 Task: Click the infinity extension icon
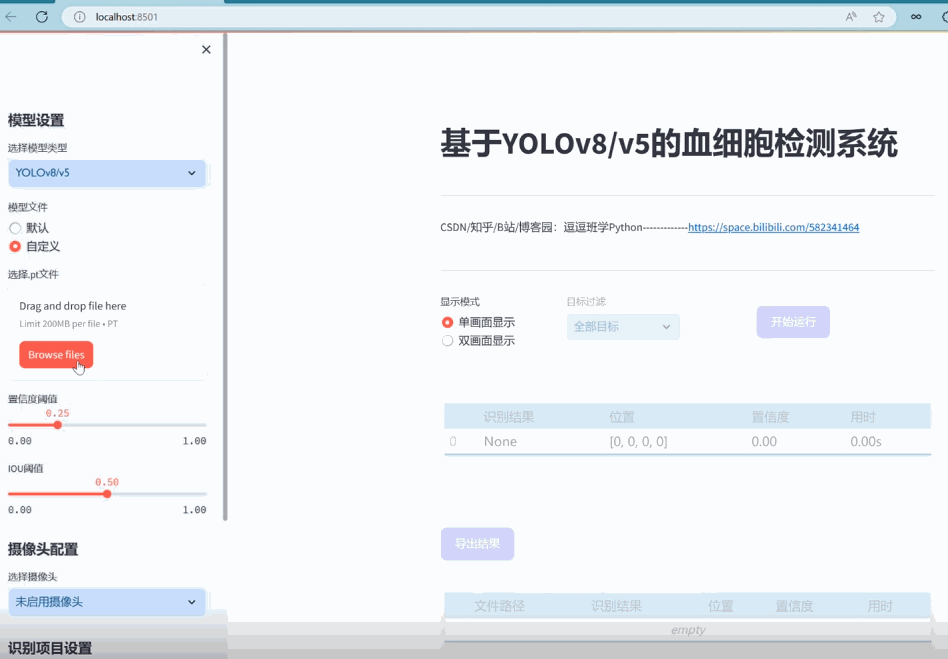click(916, 17)
